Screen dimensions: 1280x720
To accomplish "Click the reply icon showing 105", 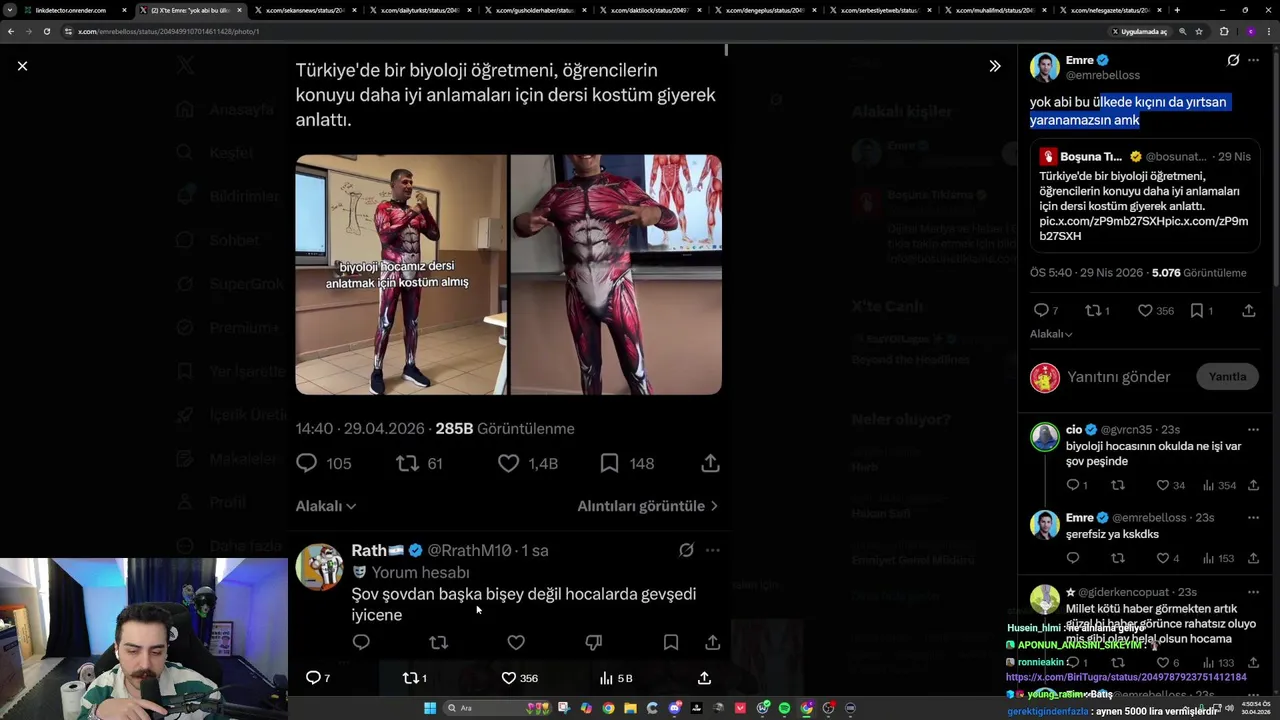I will (x=307, y=463).
